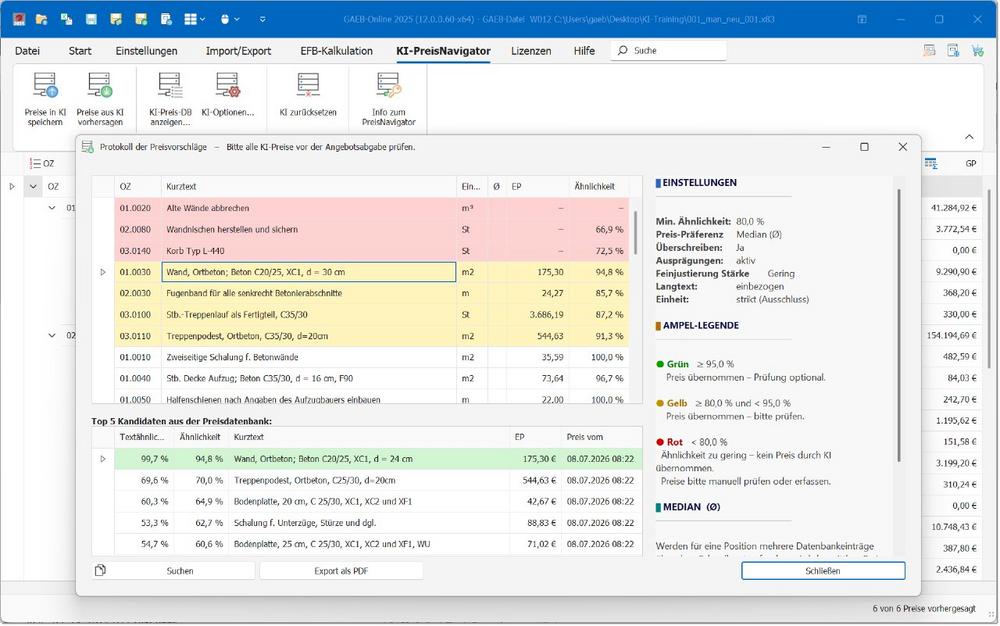The height and width of the screenshot is (626, 1000).
Task: Close the Protokoll der Preisvorschläge dialog
Action: tap(902, 147)
